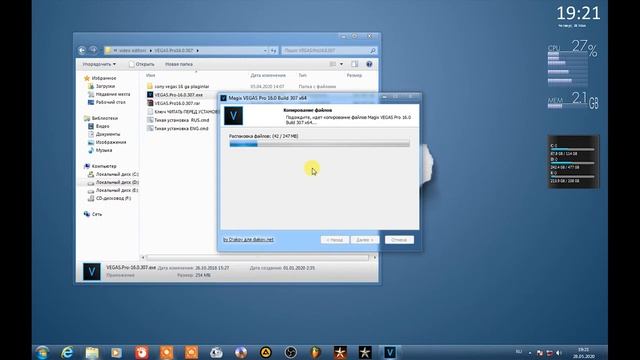Click the Назад button in the installer
Image resolution: width=640 pixels, height=360 pixels.
point(335,240)
